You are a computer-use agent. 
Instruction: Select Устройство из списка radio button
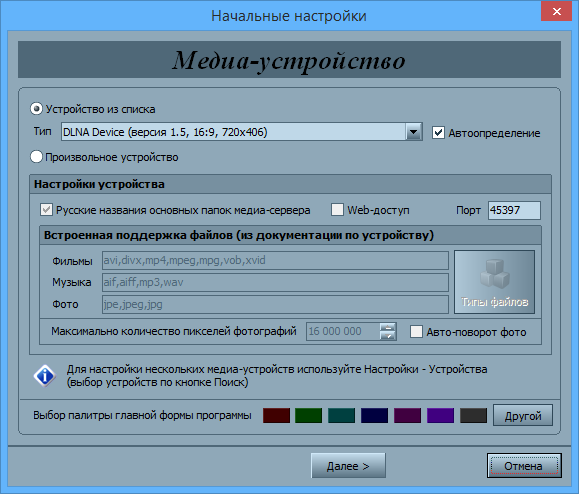[x=36, y=109]
